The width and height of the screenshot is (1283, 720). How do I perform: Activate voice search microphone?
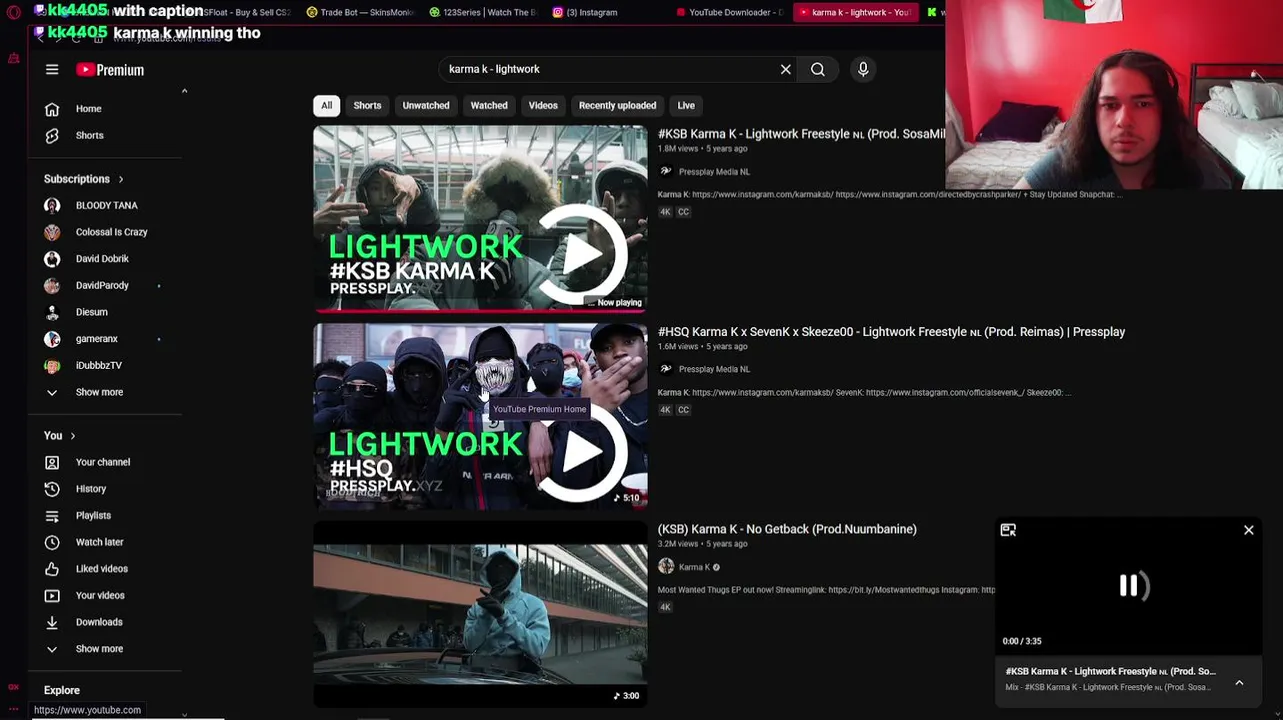(x=863, y=69)
